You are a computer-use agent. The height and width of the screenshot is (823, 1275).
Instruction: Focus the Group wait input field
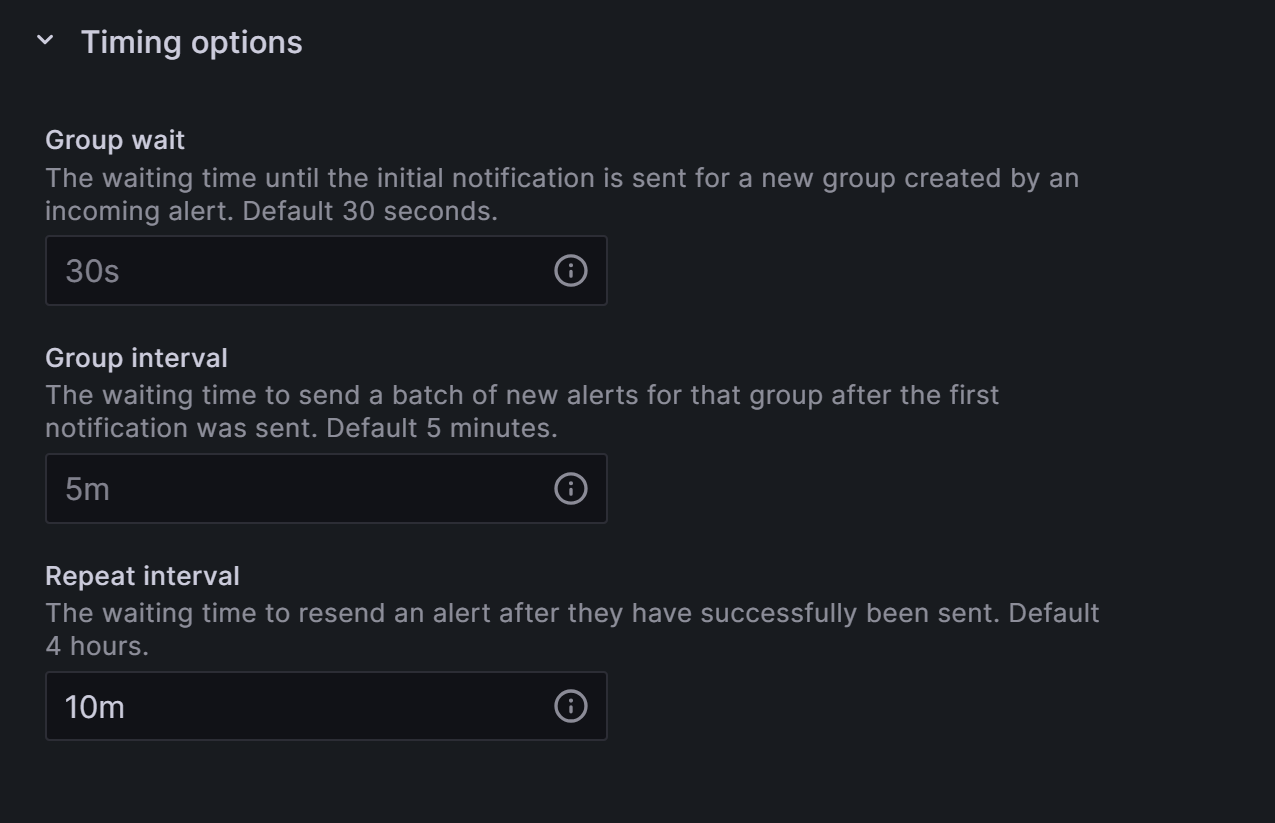(326, 271)
